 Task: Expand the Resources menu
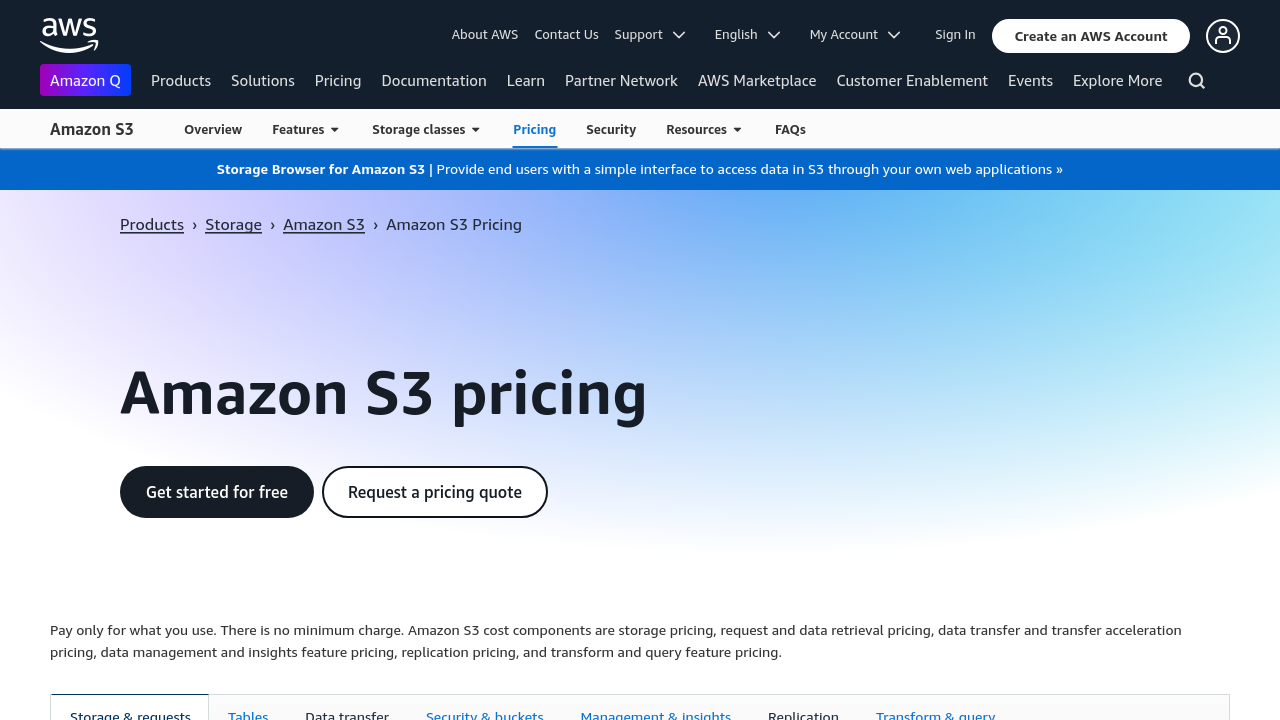pyautogui.click(x=704, y=130)
